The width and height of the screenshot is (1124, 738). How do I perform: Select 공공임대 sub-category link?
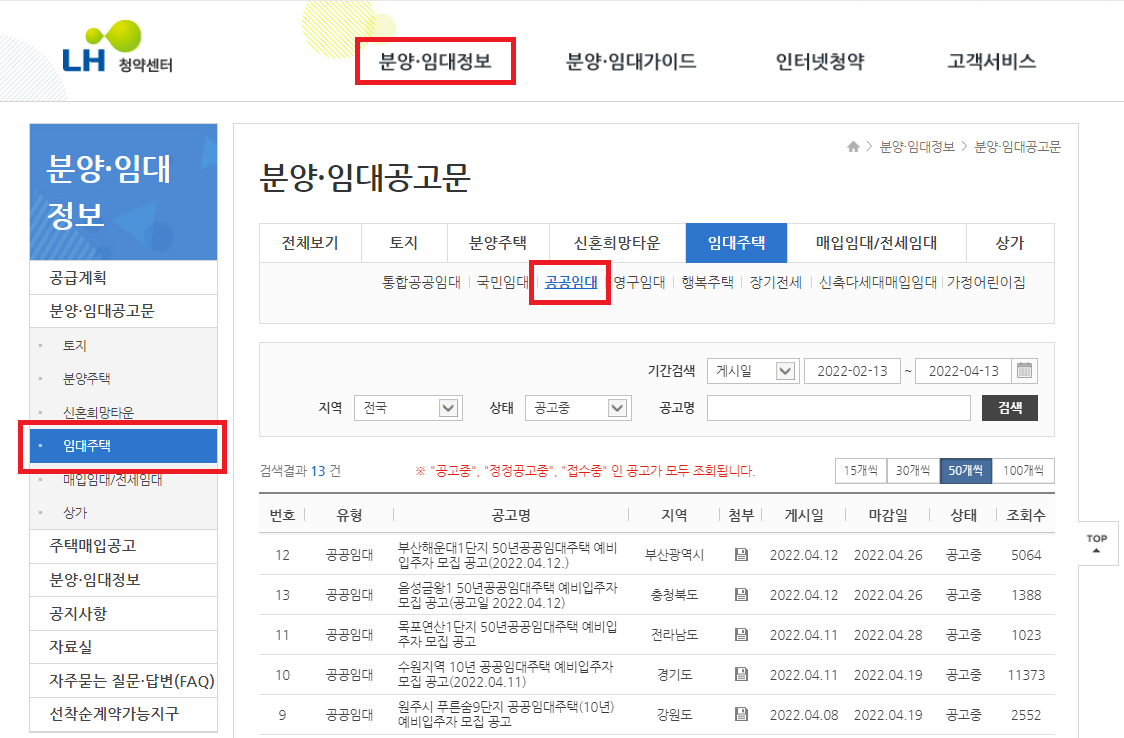(x=571, y=282)
